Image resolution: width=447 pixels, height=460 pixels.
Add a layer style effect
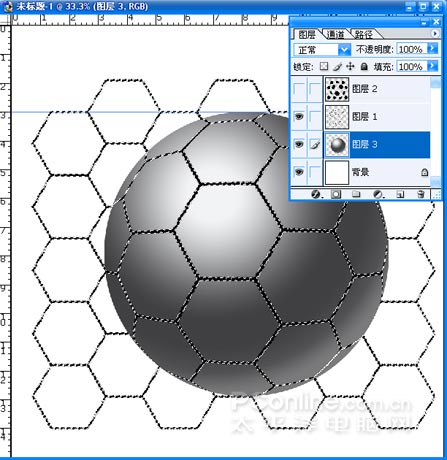(x=316, y=194)
